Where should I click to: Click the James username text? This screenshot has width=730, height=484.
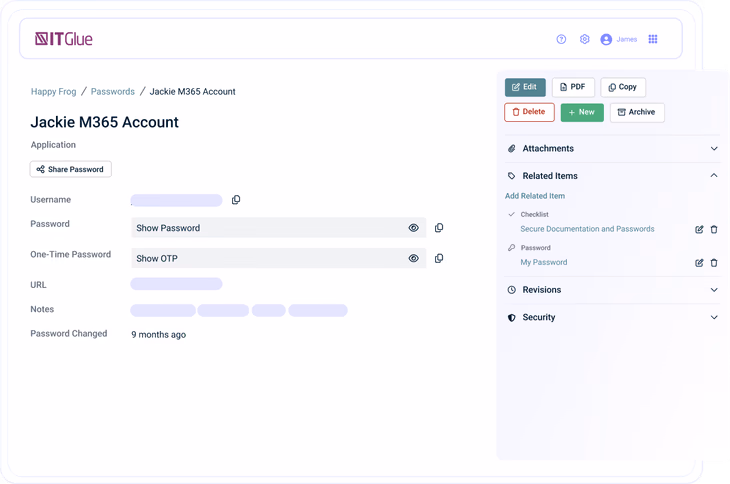[x=627, y=40]
